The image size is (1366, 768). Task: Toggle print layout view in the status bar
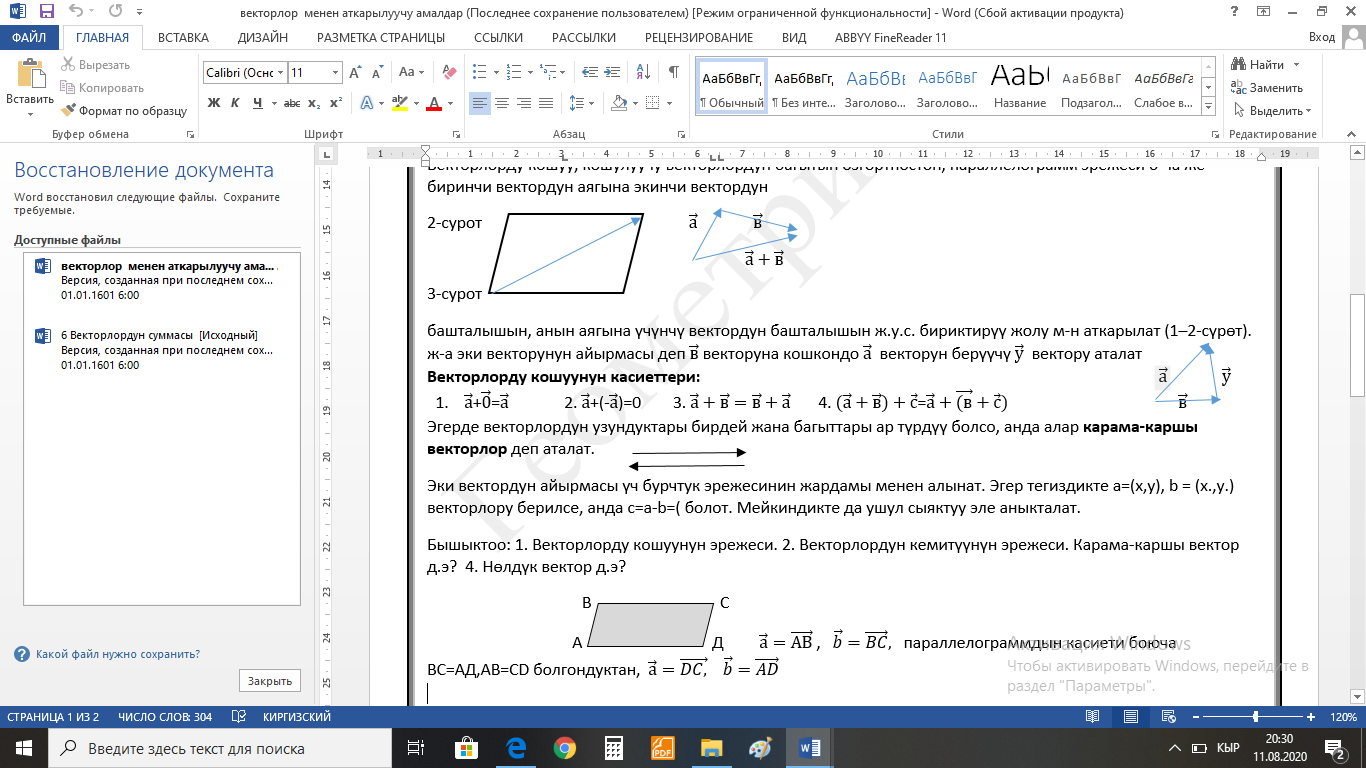coord(1131,717)
